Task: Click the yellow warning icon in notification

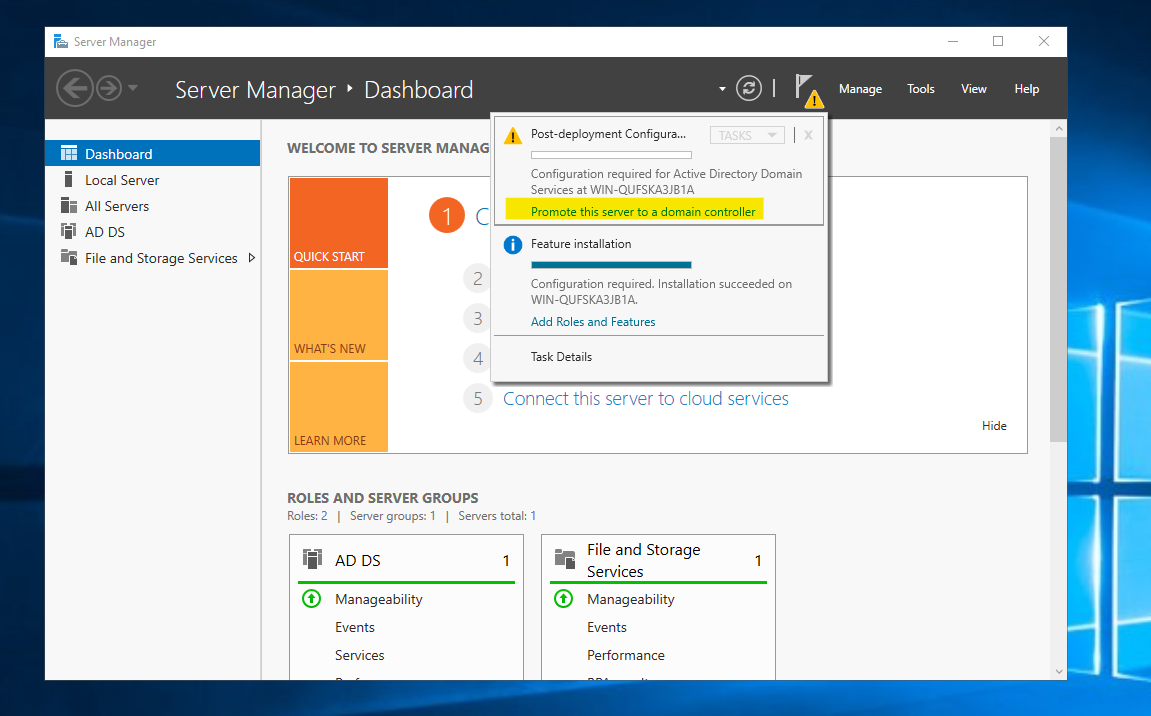Action: tap(512, 136)
